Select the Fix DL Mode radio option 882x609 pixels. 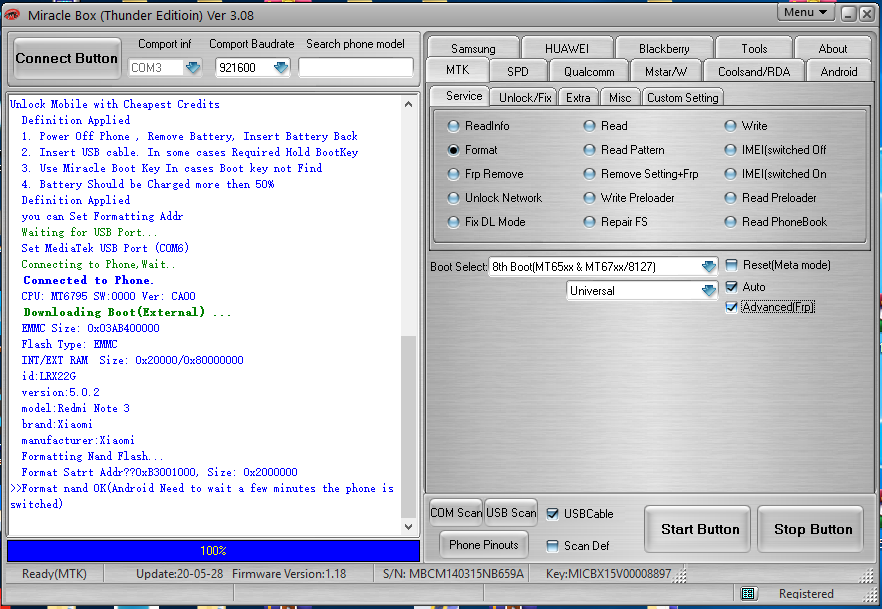453,222
